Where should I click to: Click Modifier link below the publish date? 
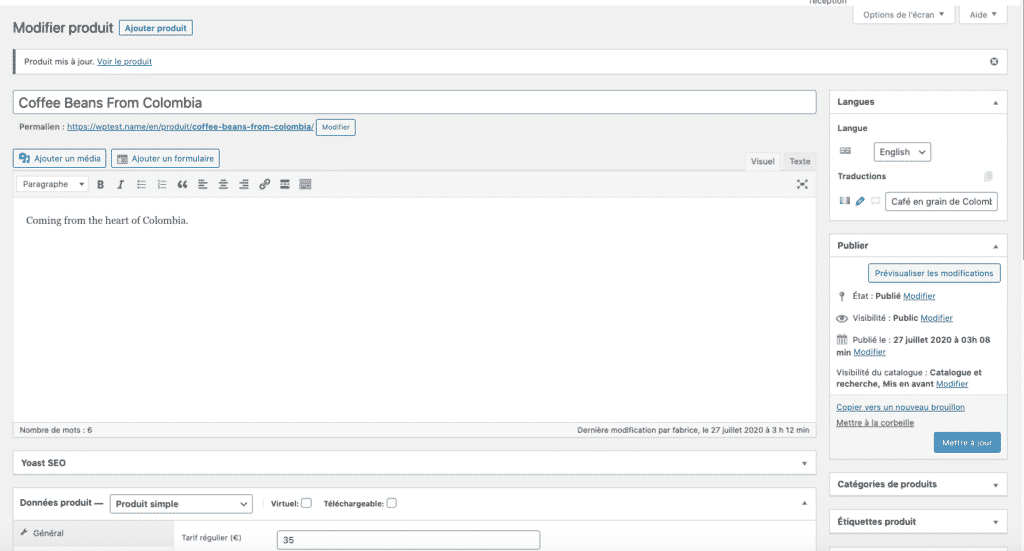point(869,353)
